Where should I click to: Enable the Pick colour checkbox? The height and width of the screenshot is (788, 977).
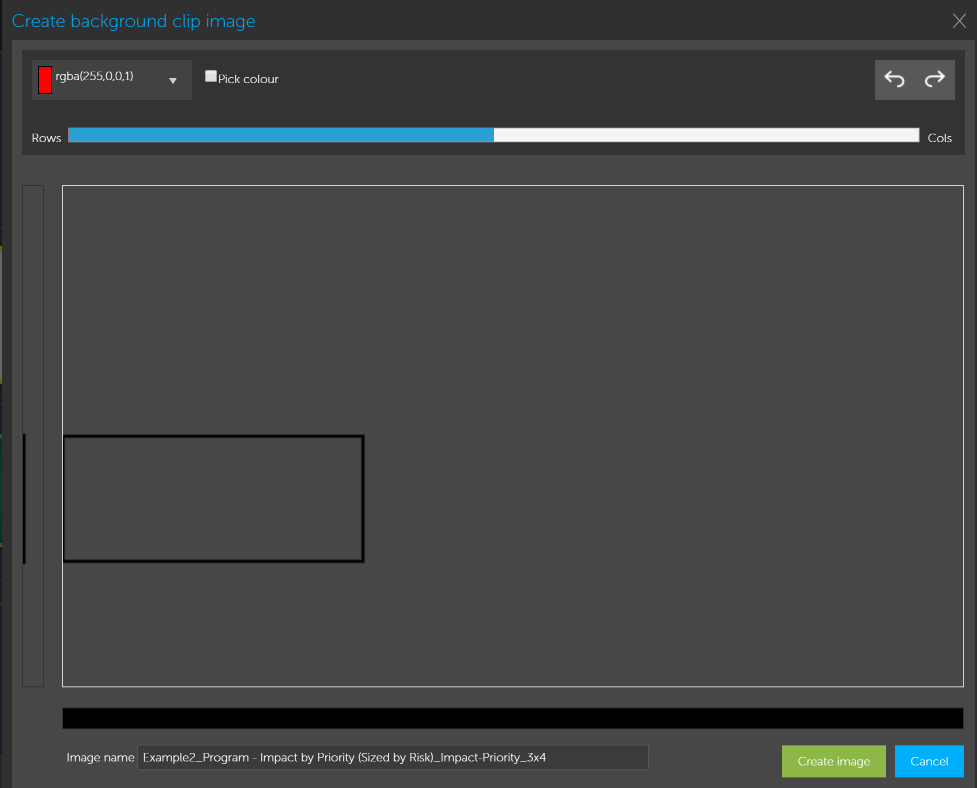(x=211, y=76)
